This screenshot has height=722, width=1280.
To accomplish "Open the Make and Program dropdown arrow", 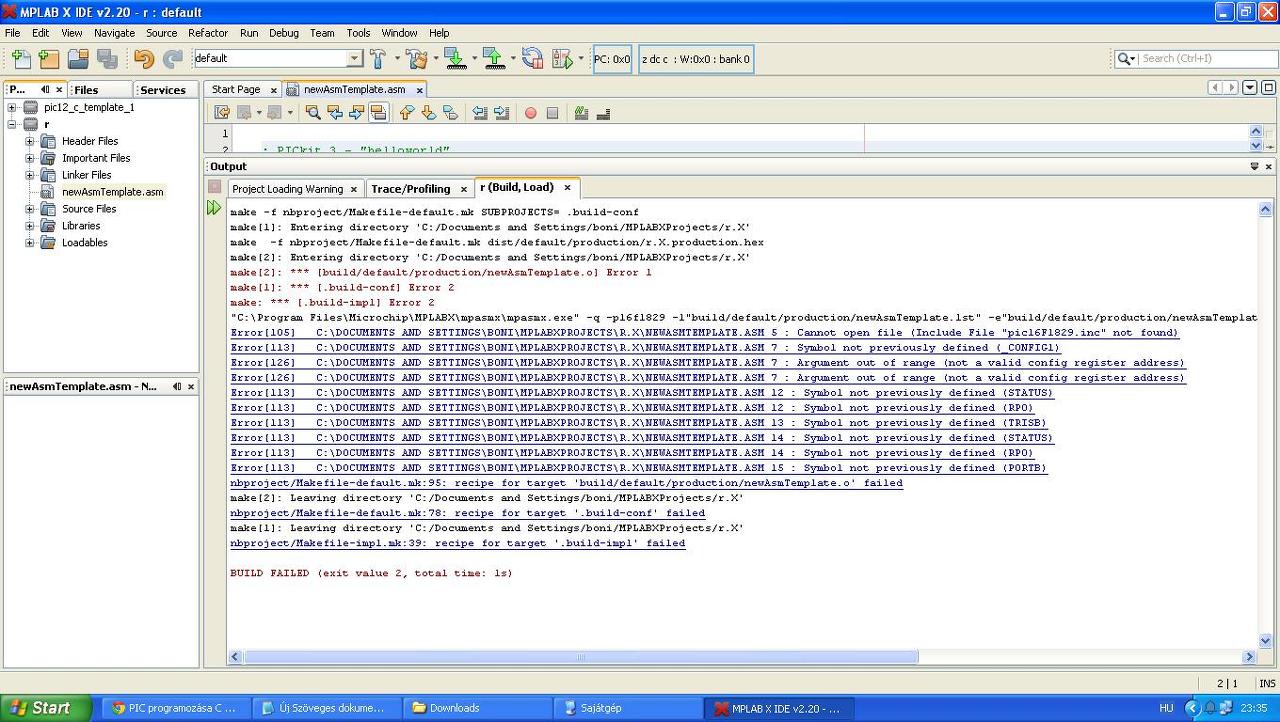I will 474,59.
